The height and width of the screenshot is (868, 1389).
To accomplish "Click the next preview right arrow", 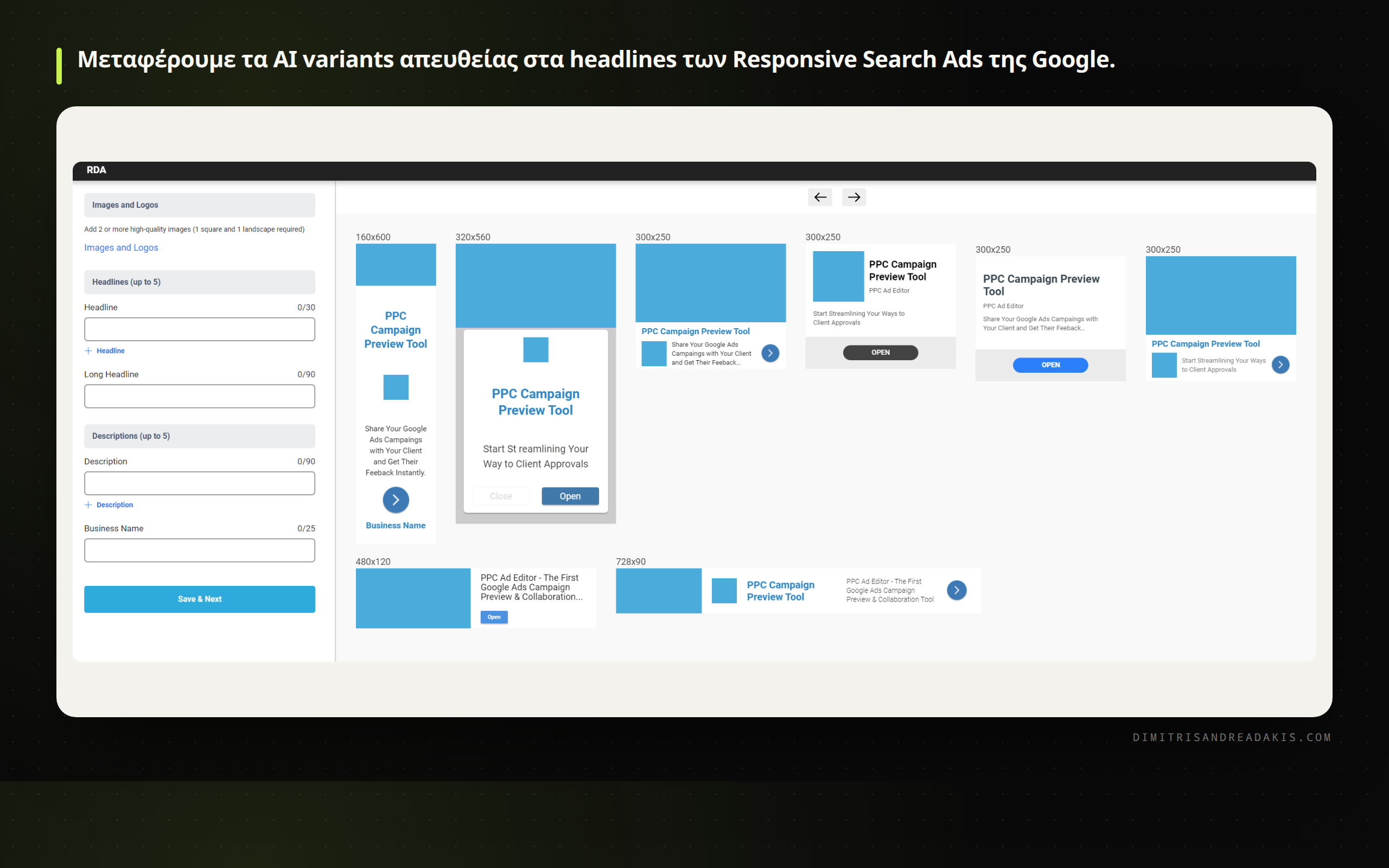I will pyautogui.click(x=853, y=197).
